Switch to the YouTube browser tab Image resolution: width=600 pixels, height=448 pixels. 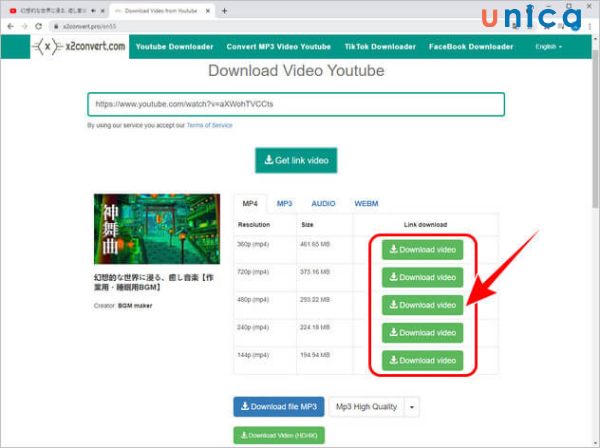pos(54,11)
